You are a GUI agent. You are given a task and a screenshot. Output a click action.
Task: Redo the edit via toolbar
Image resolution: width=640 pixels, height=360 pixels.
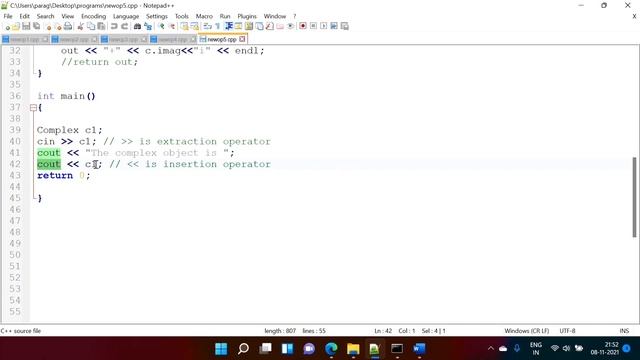tap(125, 26)
